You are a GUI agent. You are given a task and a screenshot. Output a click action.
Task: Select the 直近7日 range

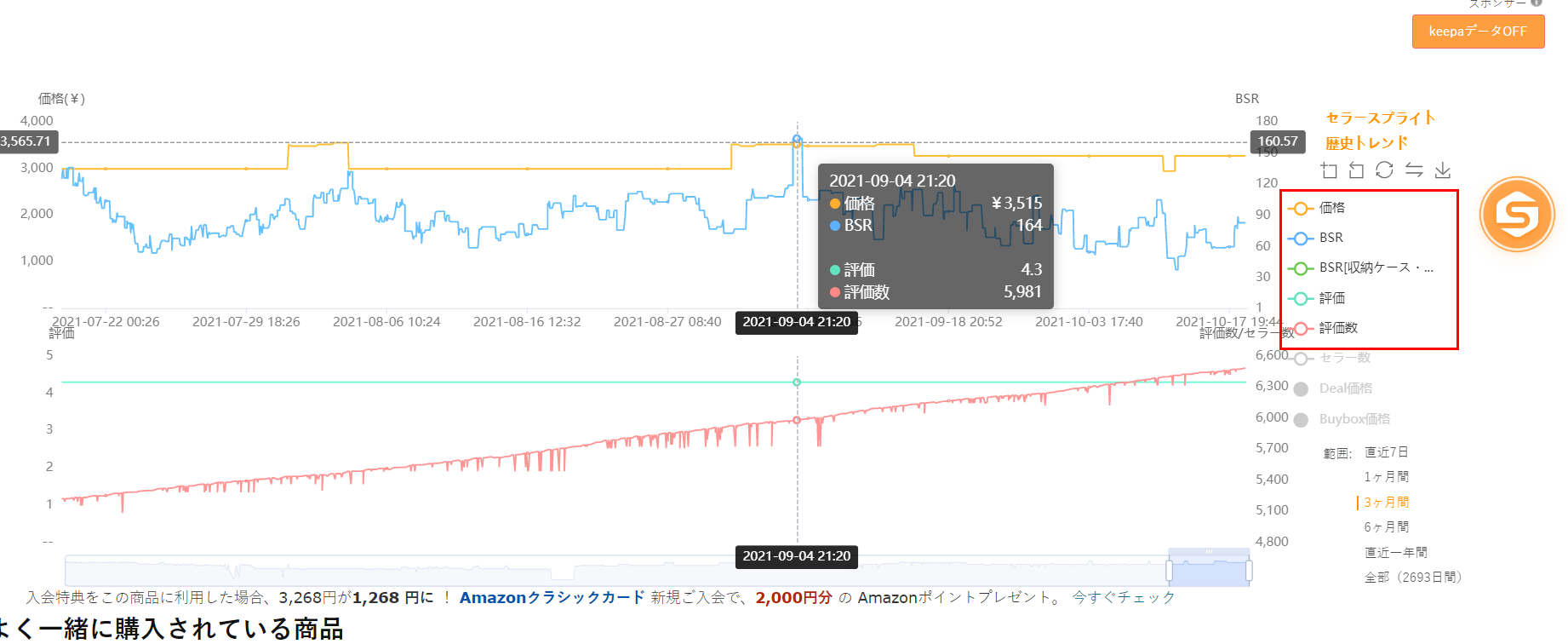[1386, 452]
